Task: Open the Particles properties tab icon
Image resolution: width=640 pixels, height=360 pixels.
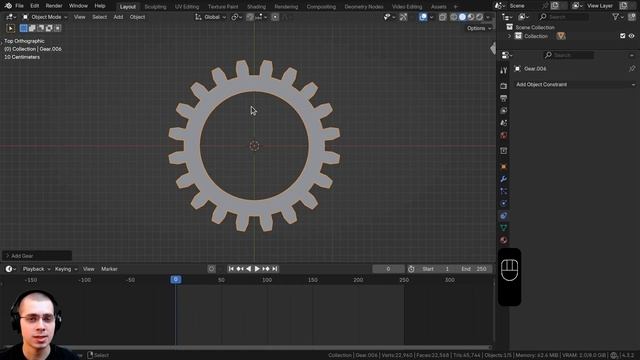Action: click(503, 191)
